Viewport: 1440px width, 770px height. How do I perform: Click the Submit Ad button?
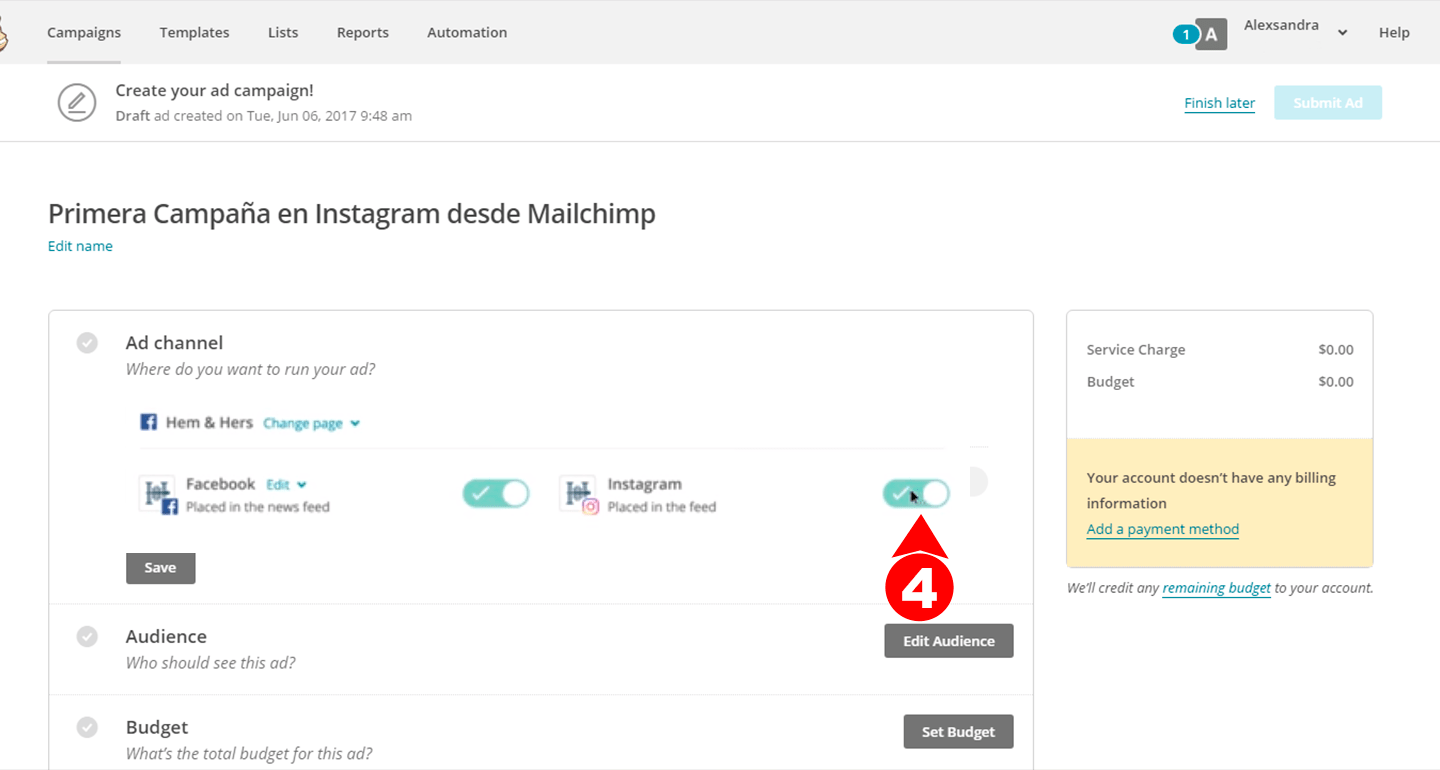(1328, 103)
